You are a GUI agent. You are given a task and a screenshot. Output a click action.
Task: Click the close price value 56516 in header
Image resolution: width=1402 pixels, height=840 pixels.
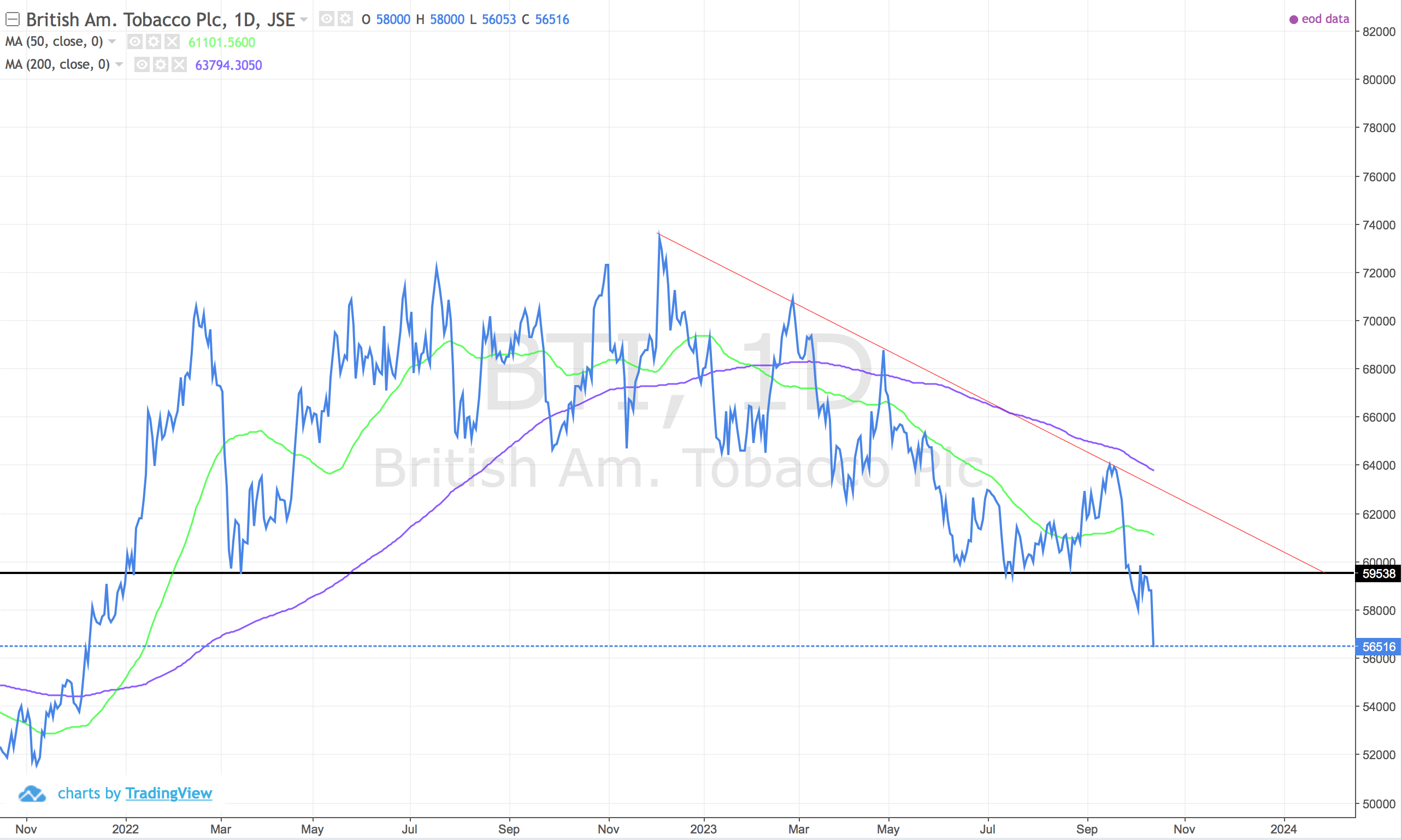click(x=552, y=20)
